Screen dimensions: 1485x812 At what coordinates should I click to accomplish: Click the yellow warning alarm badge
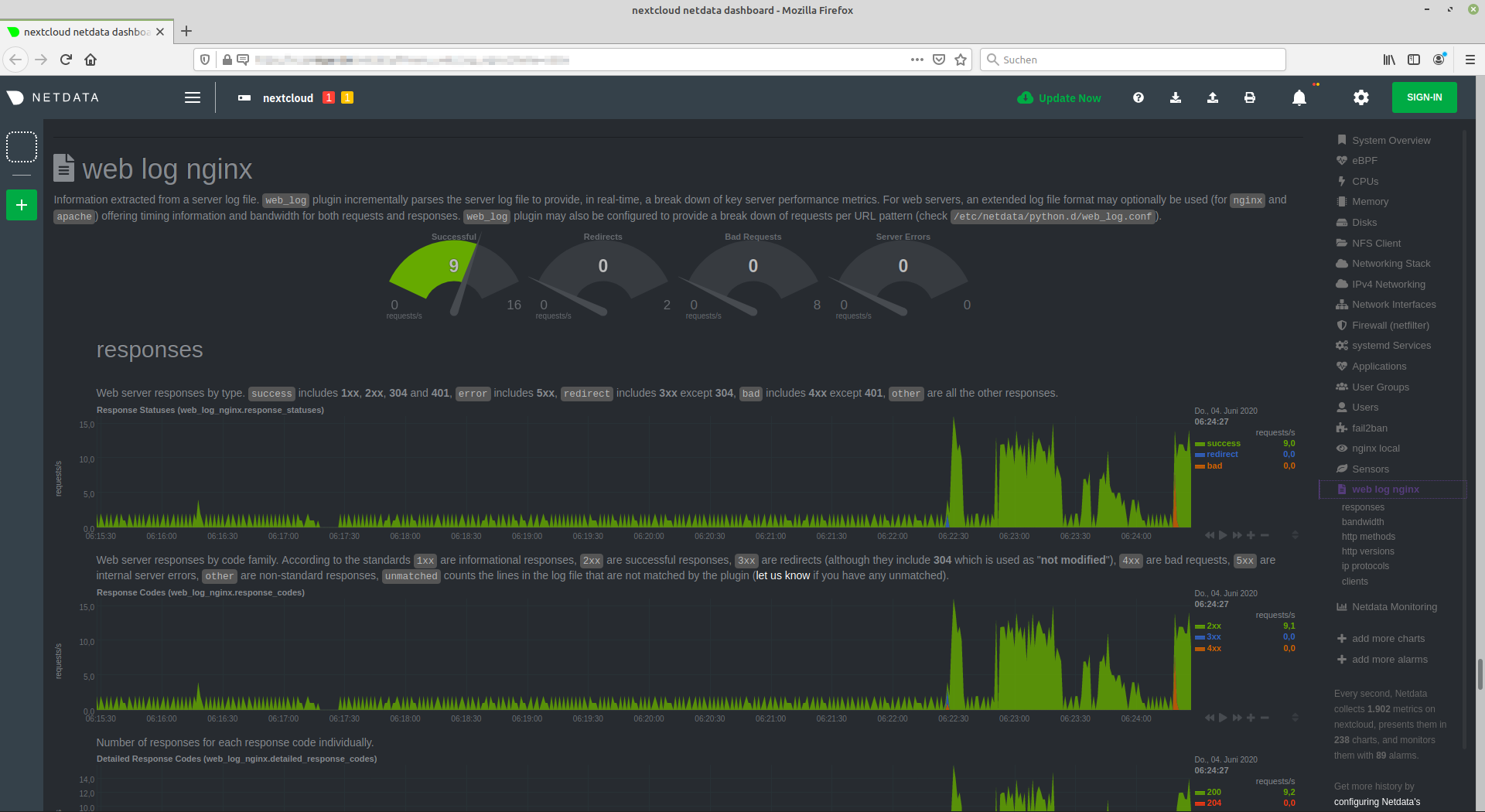[x=347, y=97]
